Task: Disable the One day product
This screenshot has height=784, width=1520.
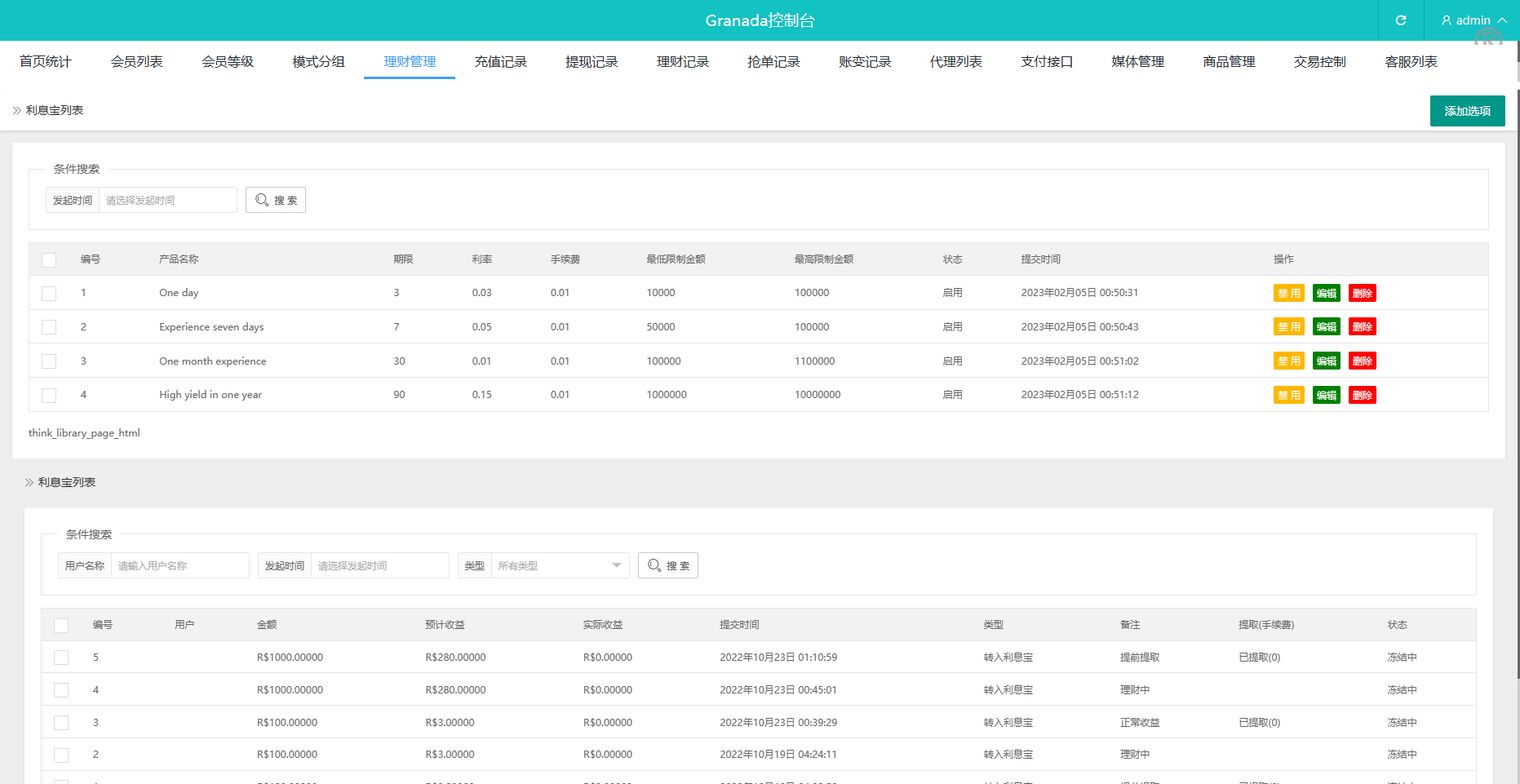Action: [1288, 293]
